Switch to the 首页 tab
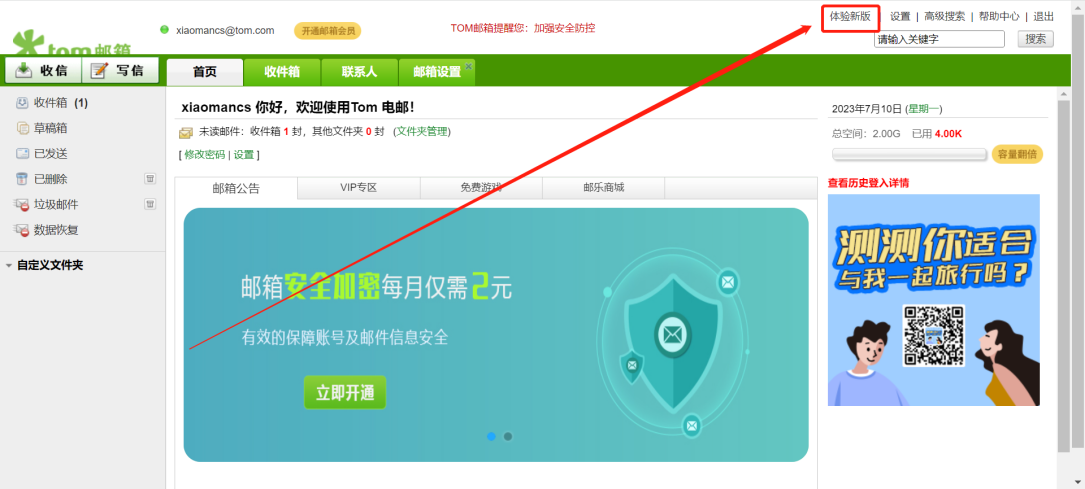This screenshot has height=489, width=1085. (x=205, y=72)
